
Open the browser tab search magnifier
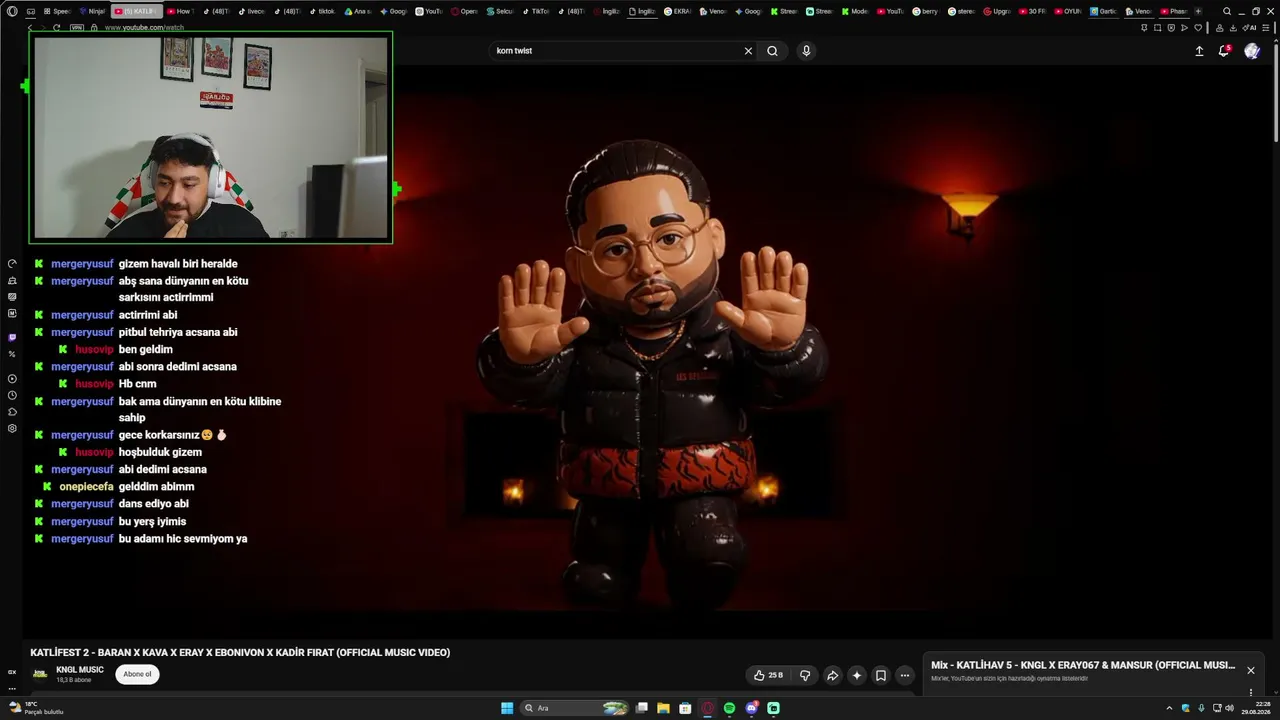point(1227,11)
